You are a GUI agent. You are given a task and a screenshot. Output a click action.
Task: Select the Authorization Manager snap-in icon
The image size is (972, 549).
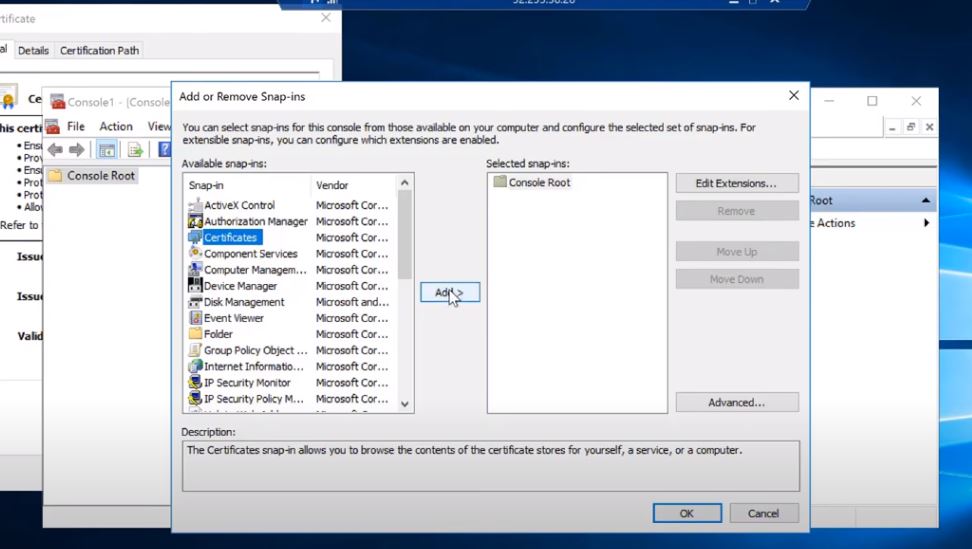click(x=195, y=221)
